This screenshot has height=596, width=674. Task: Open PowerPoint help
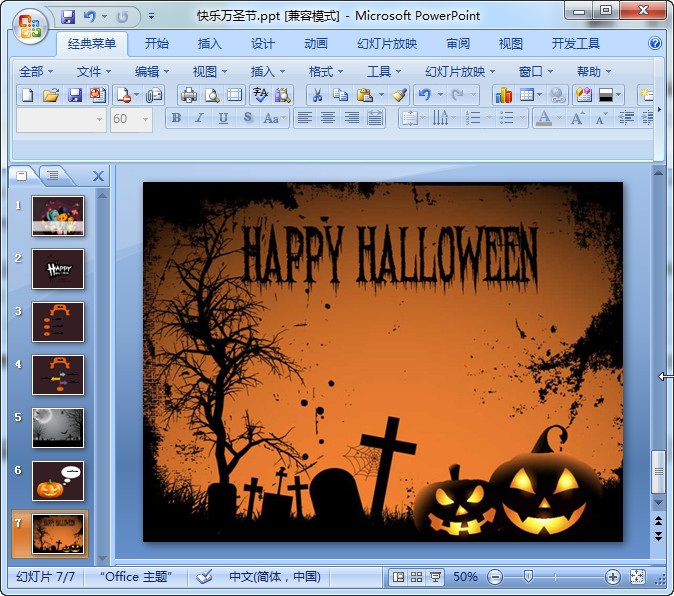655,43
